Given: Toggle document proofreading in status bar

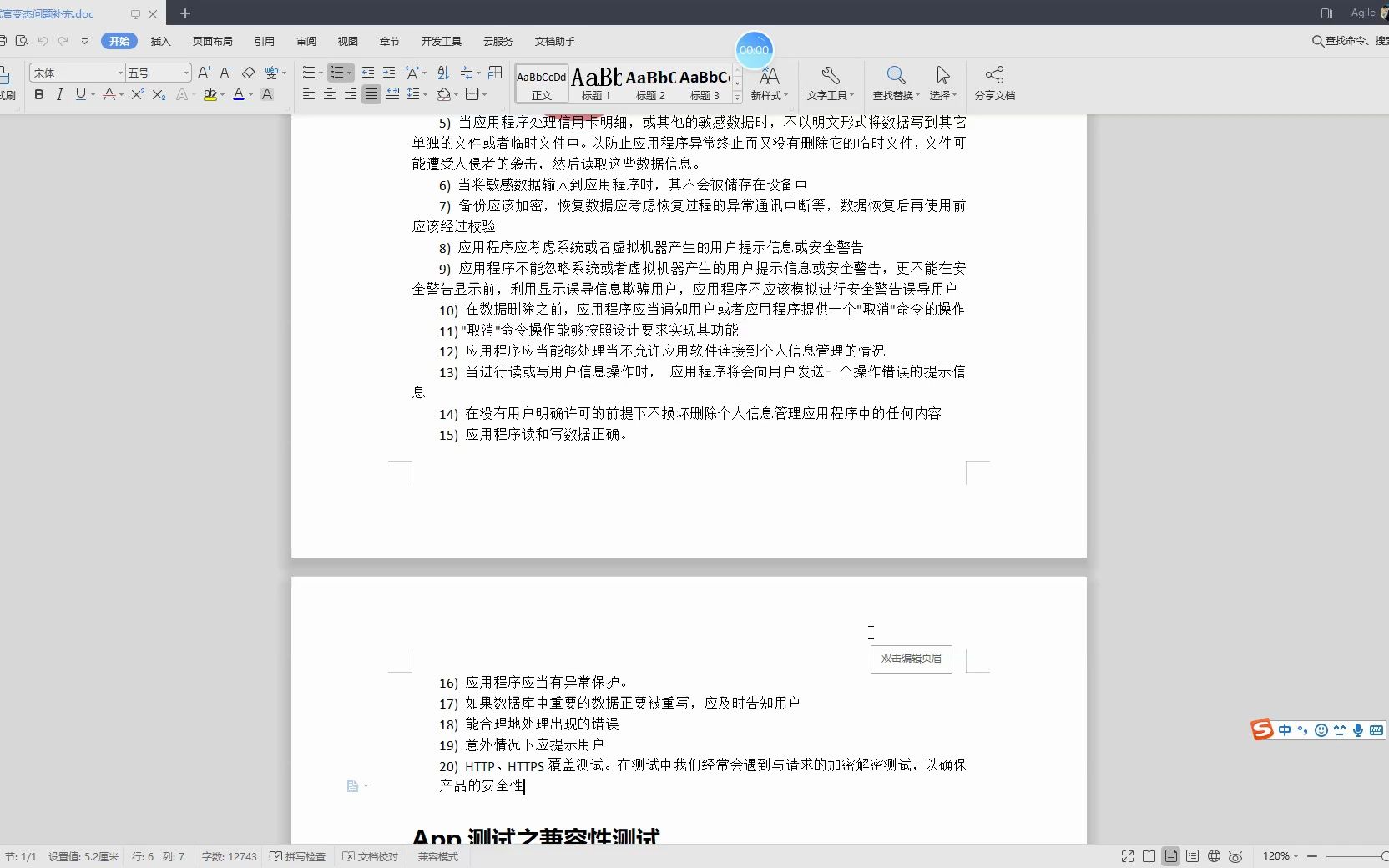Looking at the screenshot, I should [x=371, y=856].
